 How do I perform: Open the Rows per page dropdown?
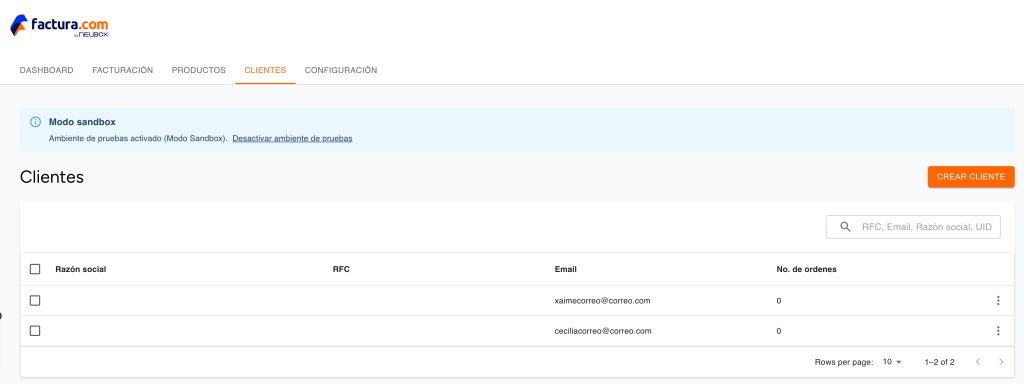tap(892, 362)
